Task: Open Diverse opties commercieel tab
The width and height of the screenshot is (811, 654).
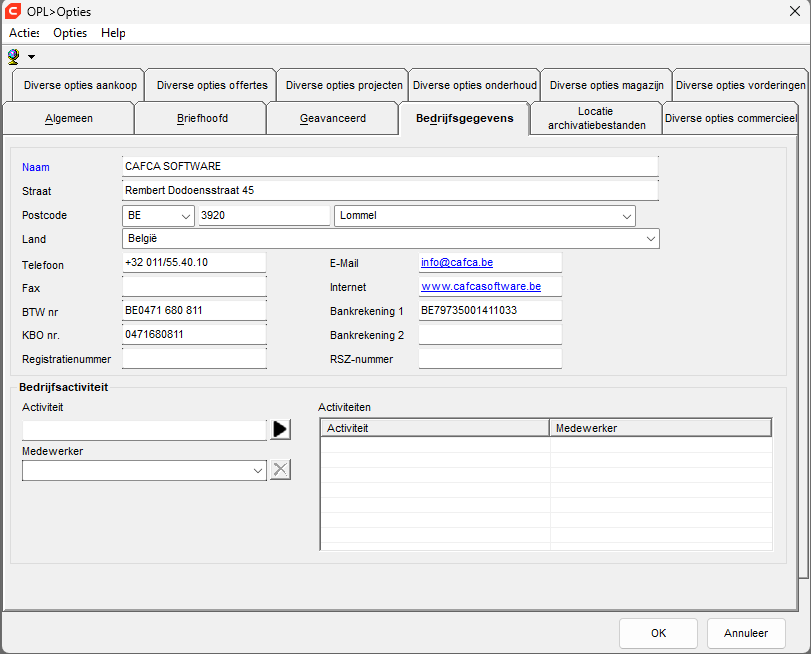Action: [x=730, y=118]
